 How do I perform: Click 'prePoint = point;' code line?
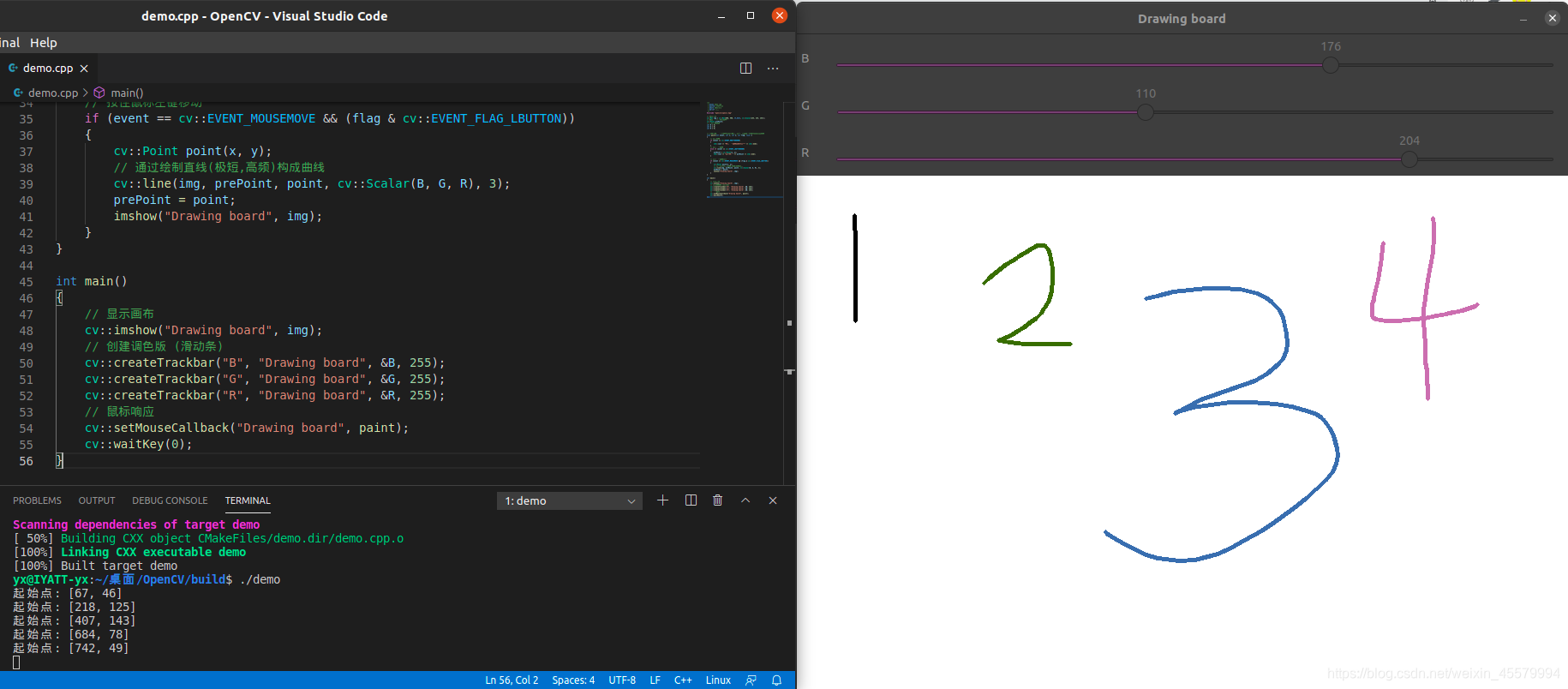click(174, 200)
